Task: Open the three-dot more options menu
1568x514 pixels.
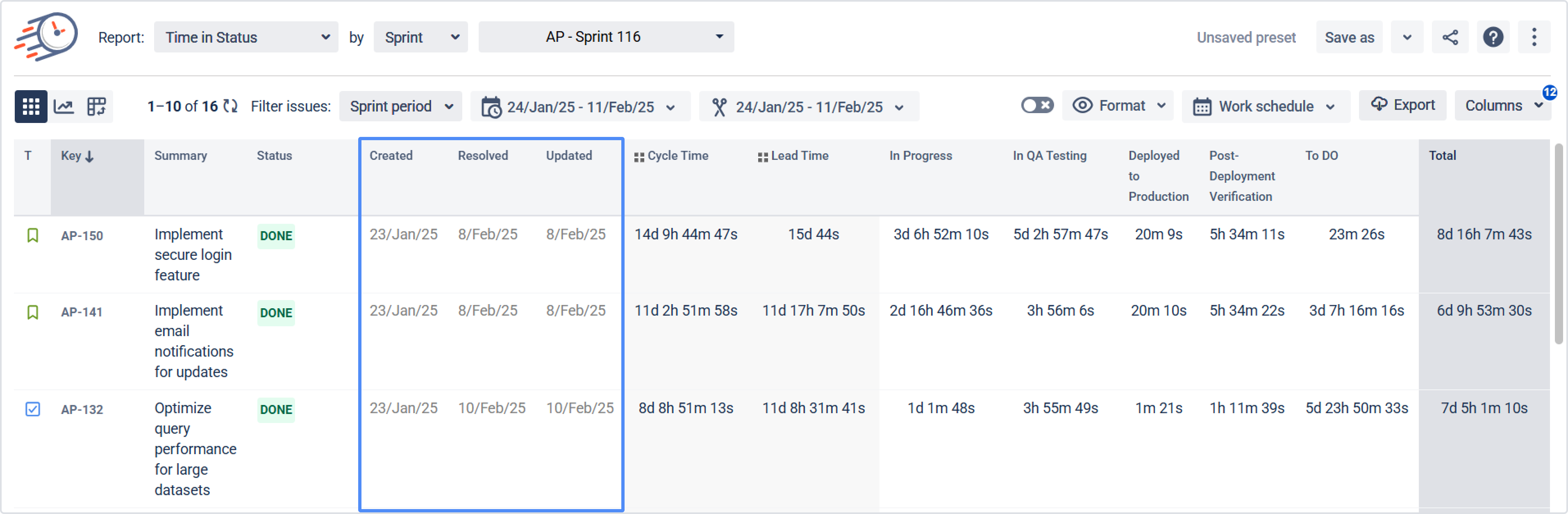Action: [x=1534, y=37]
